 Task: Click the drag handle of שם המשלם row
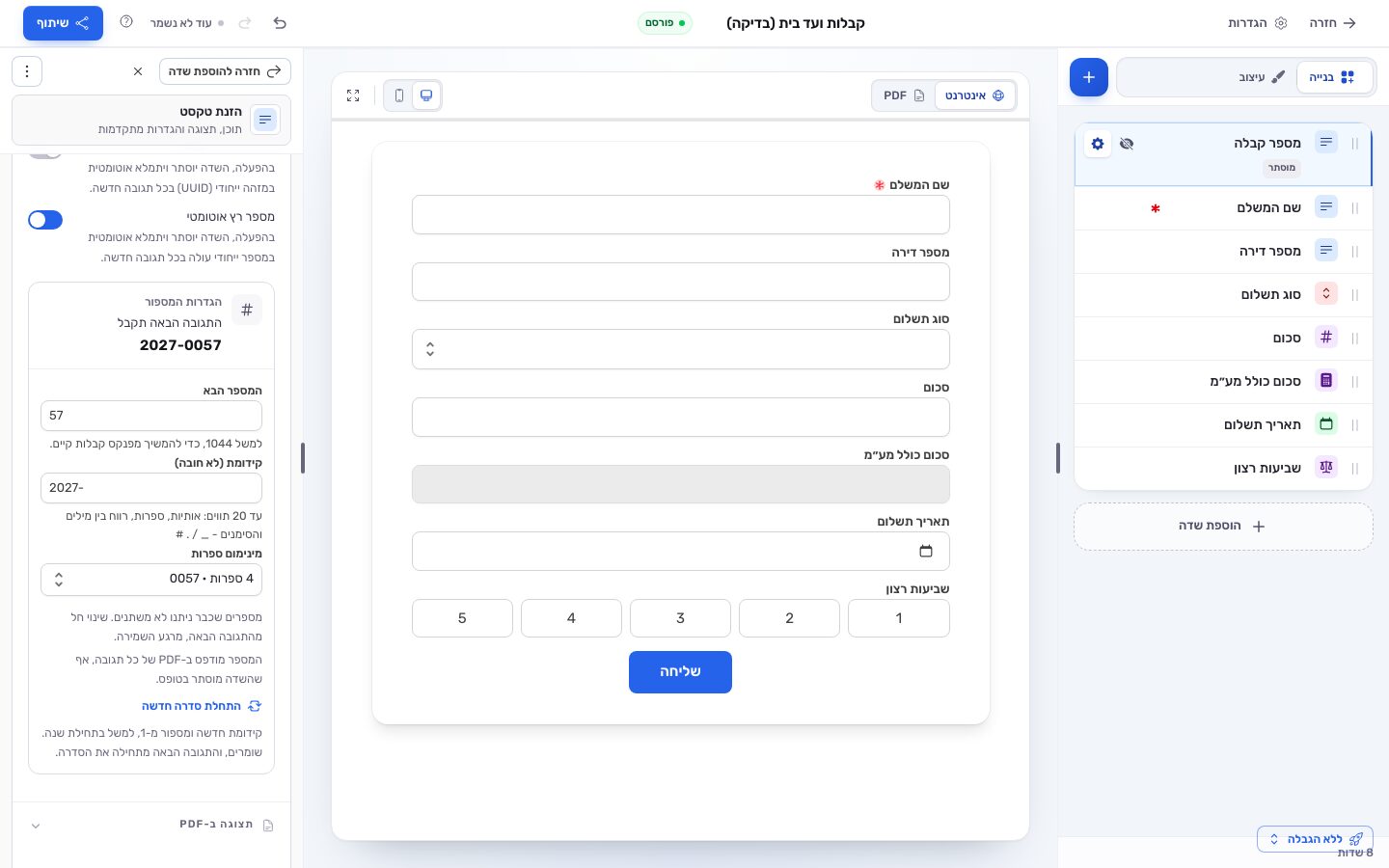tap(1355, 208)
